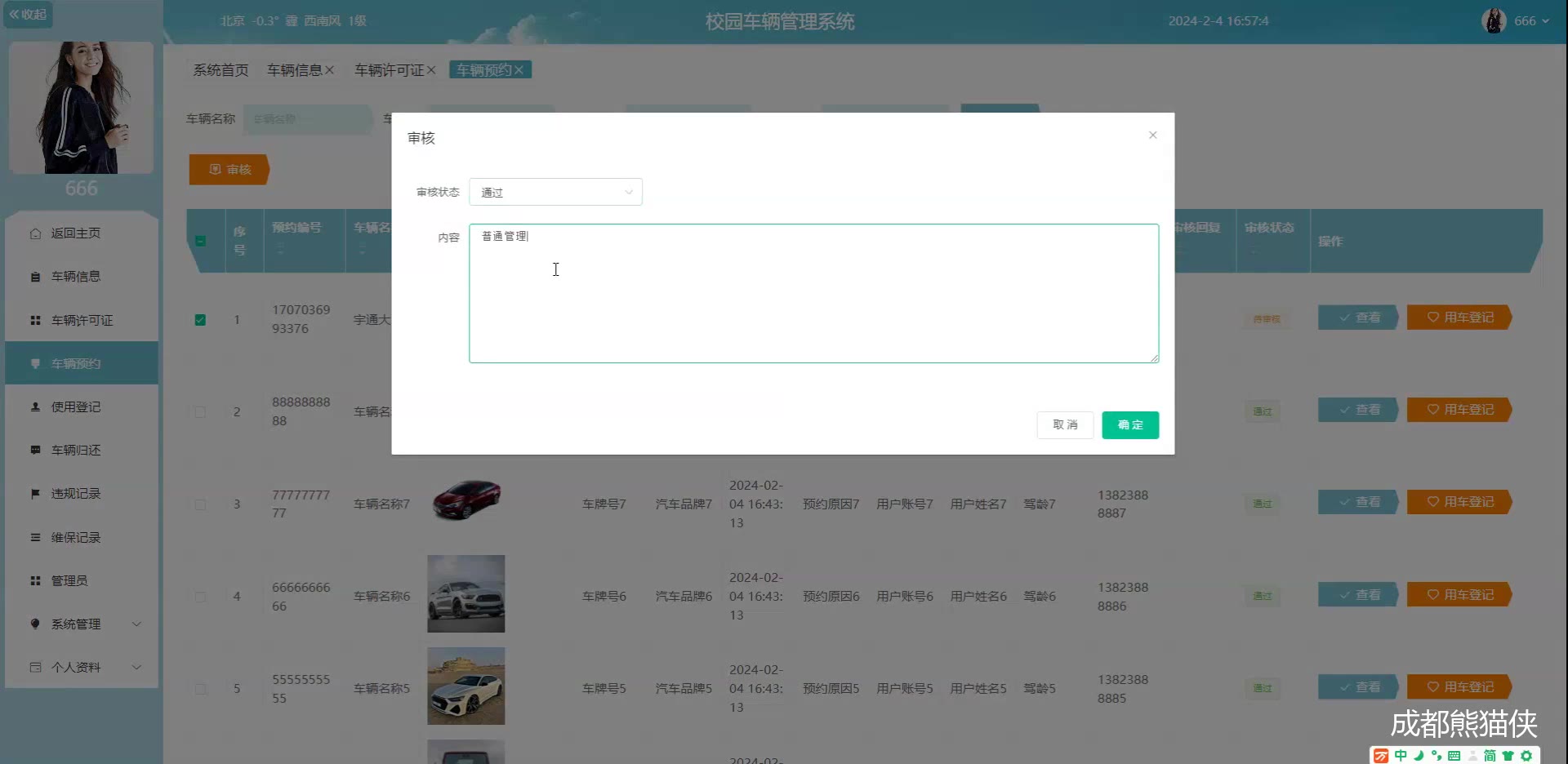Screen dimensions: 1568x764
Task: Click the home icon beside 返回主页
Action: pyautogui.click(x=35, y=233)
